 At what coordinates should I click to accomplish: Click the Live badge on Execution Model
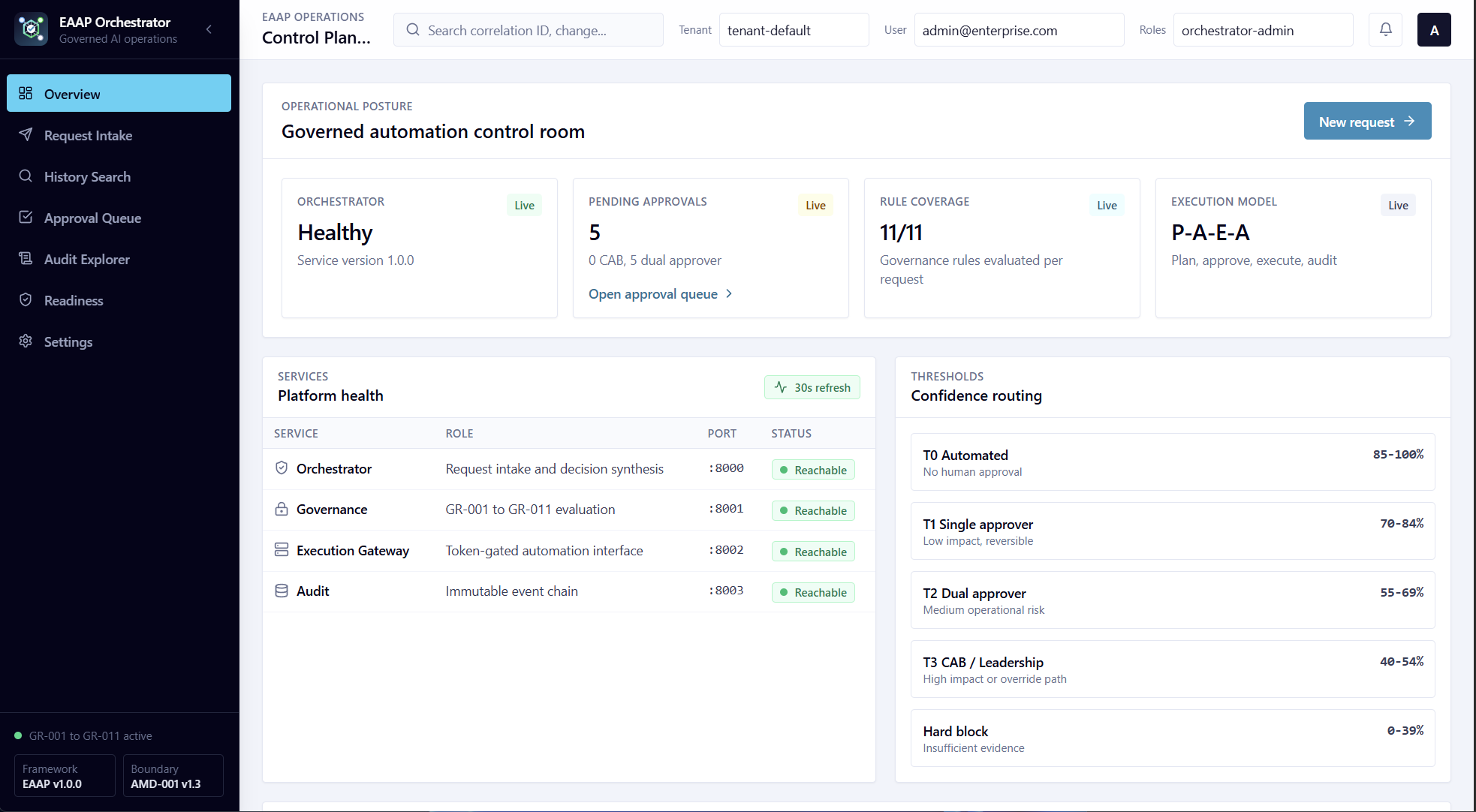click(x=1399, y=205)
